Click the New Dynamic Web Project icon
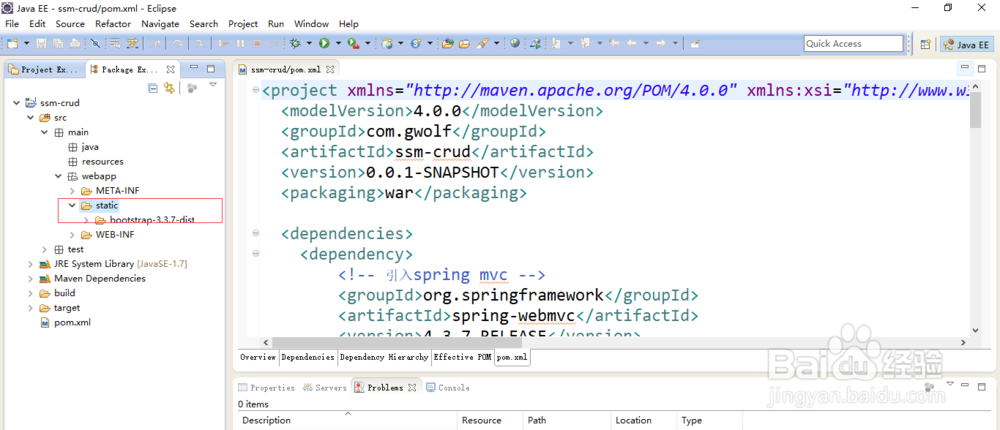 click(387, 43)
